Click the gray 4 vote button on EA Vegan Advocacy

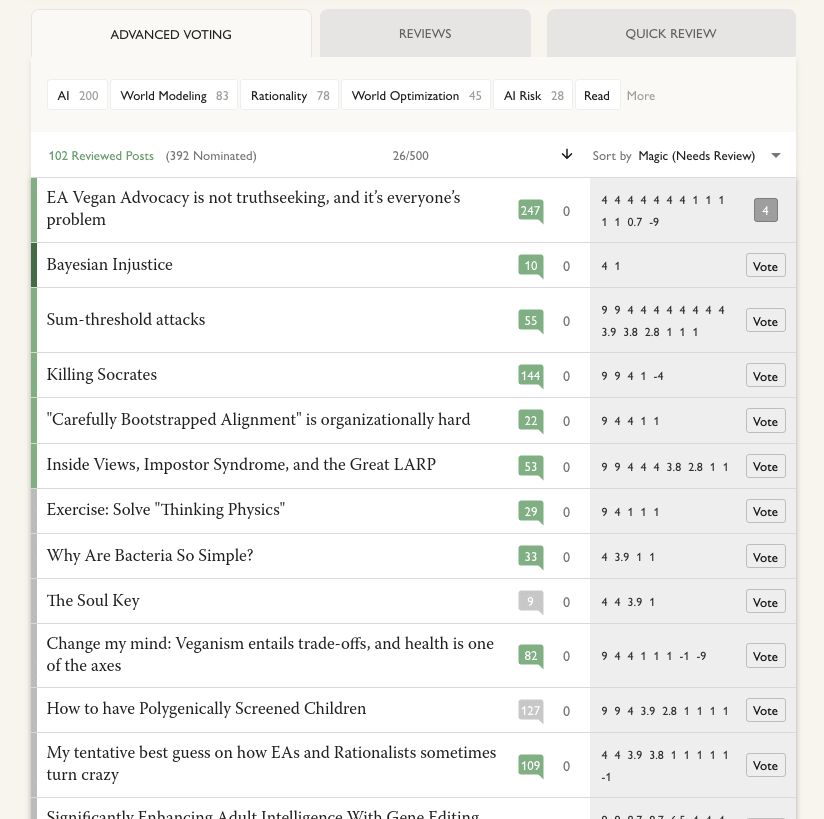(766, 210)
